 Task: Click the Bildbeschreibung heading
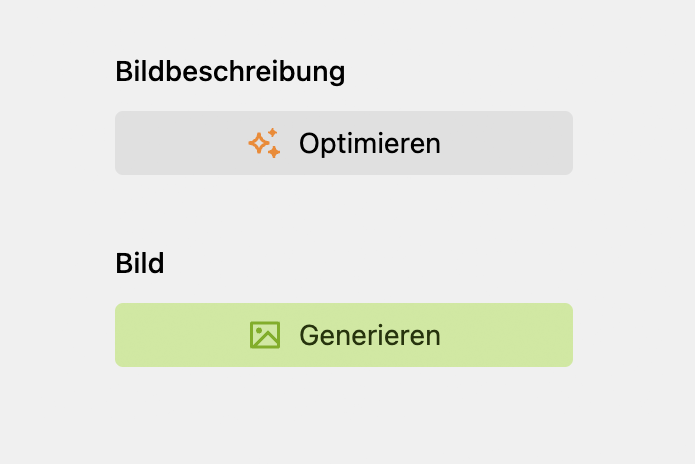click(x=230, y=72)
